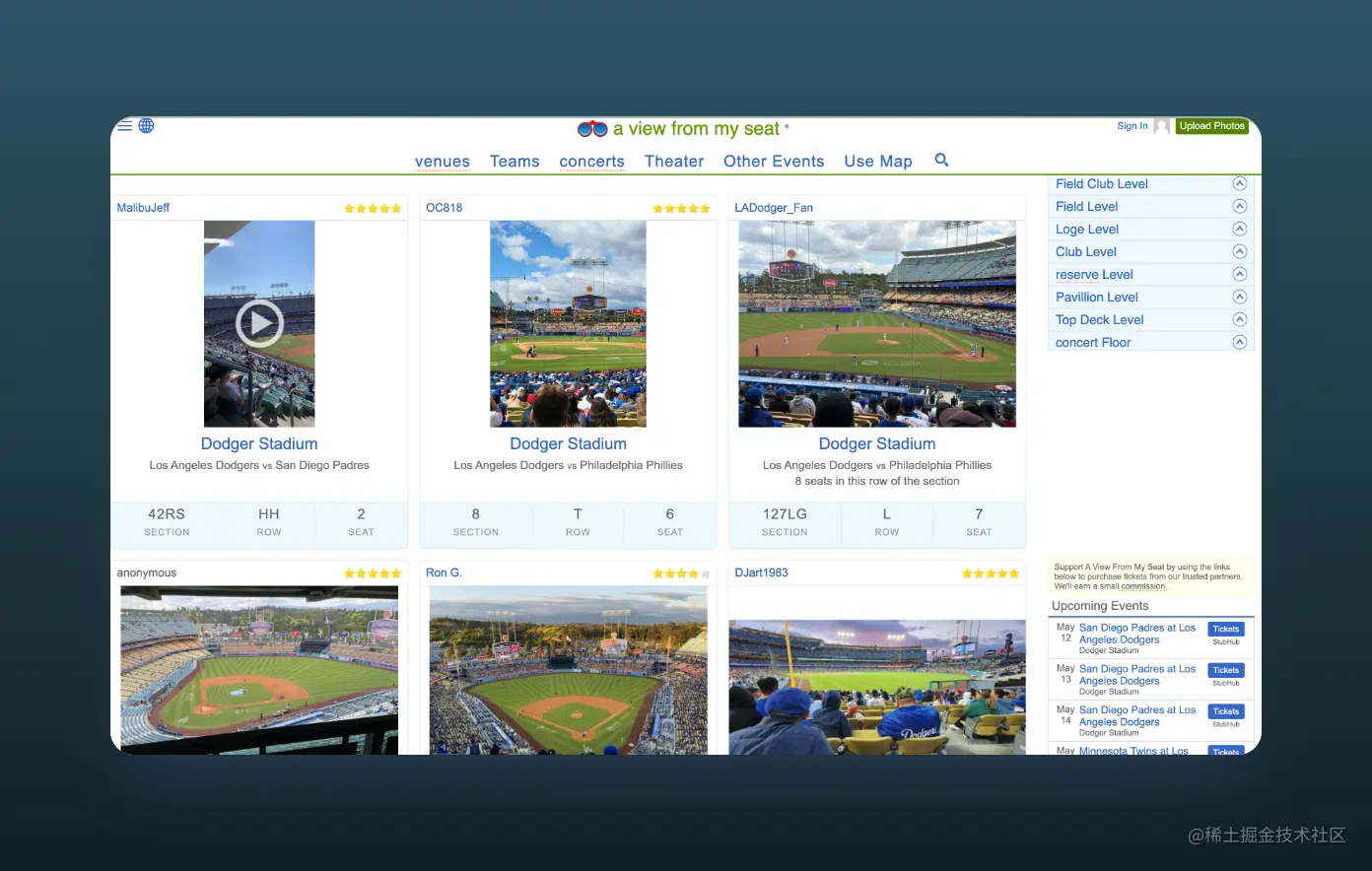Open OC818's profile link
Image resolution: width=1372 pixels, height=871 pixels.
(x=444, y=208)
